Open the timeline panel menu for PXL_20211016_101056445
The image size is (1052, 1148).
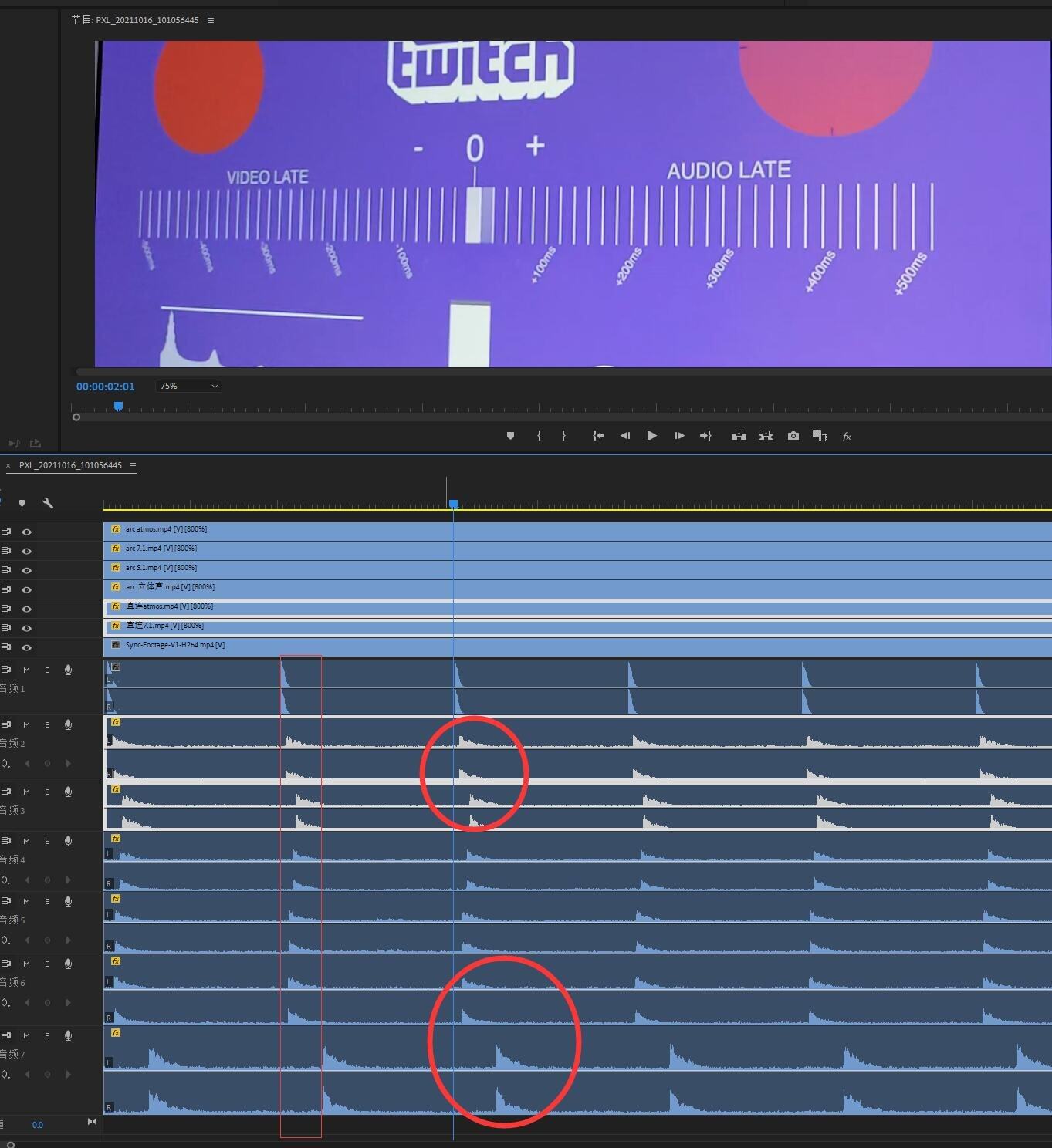pyautogui.click(x=133, y=465)
